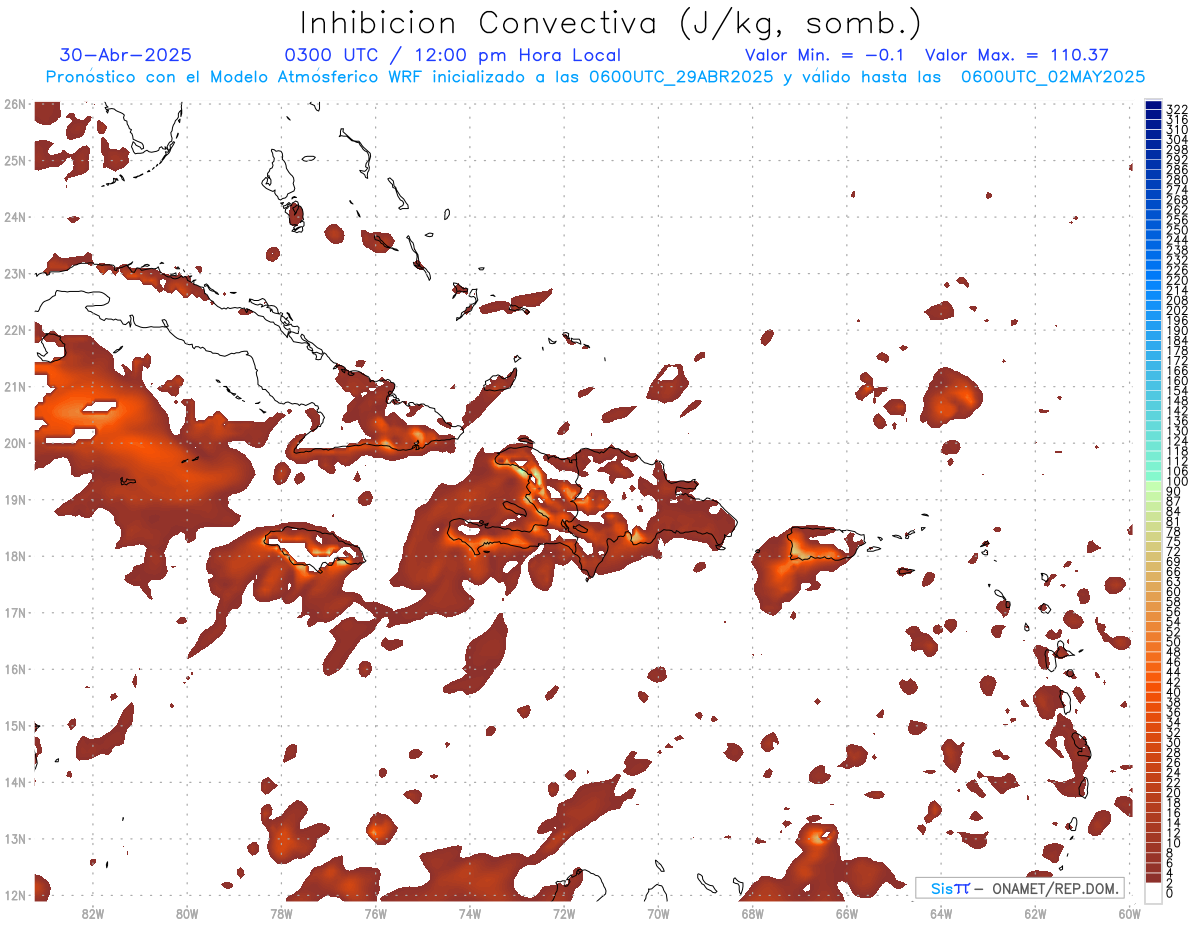The image size is (1200, 927).
Task: Click the 60W longitude label
Action: pyautogui.click(x=1129, y=913)
